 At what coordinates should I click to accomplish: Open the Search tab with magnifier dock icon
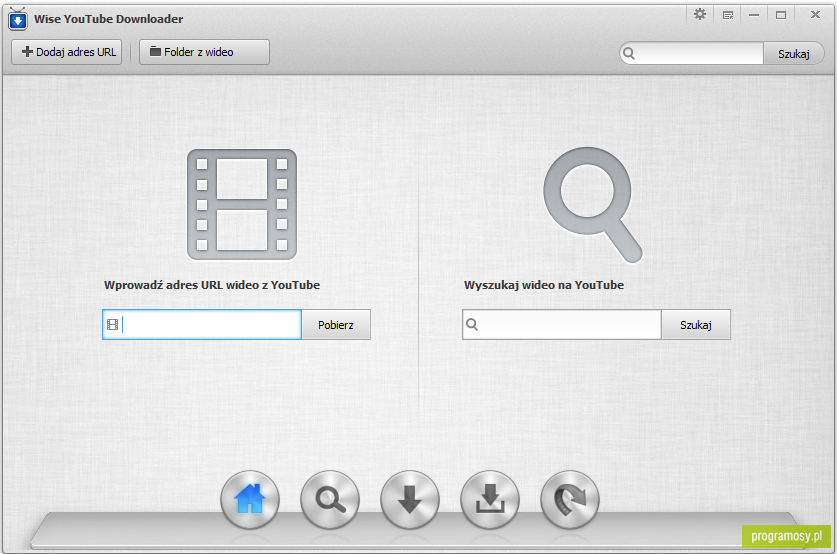[330, 500]
